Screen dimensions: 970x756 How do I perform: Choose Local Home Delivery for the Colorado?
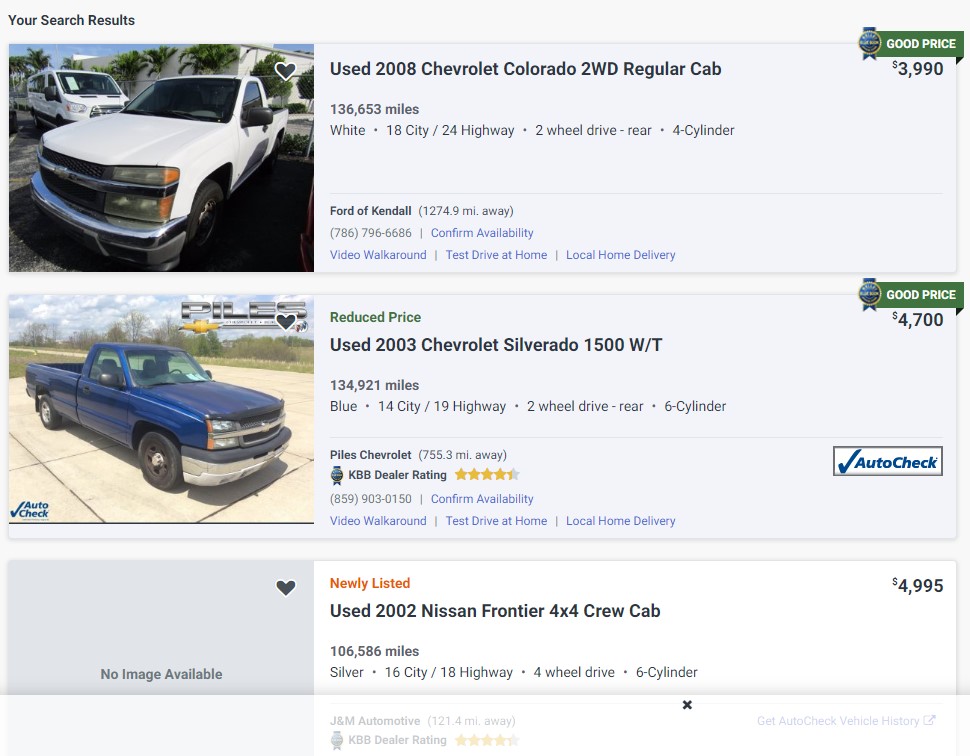point(620,255)
